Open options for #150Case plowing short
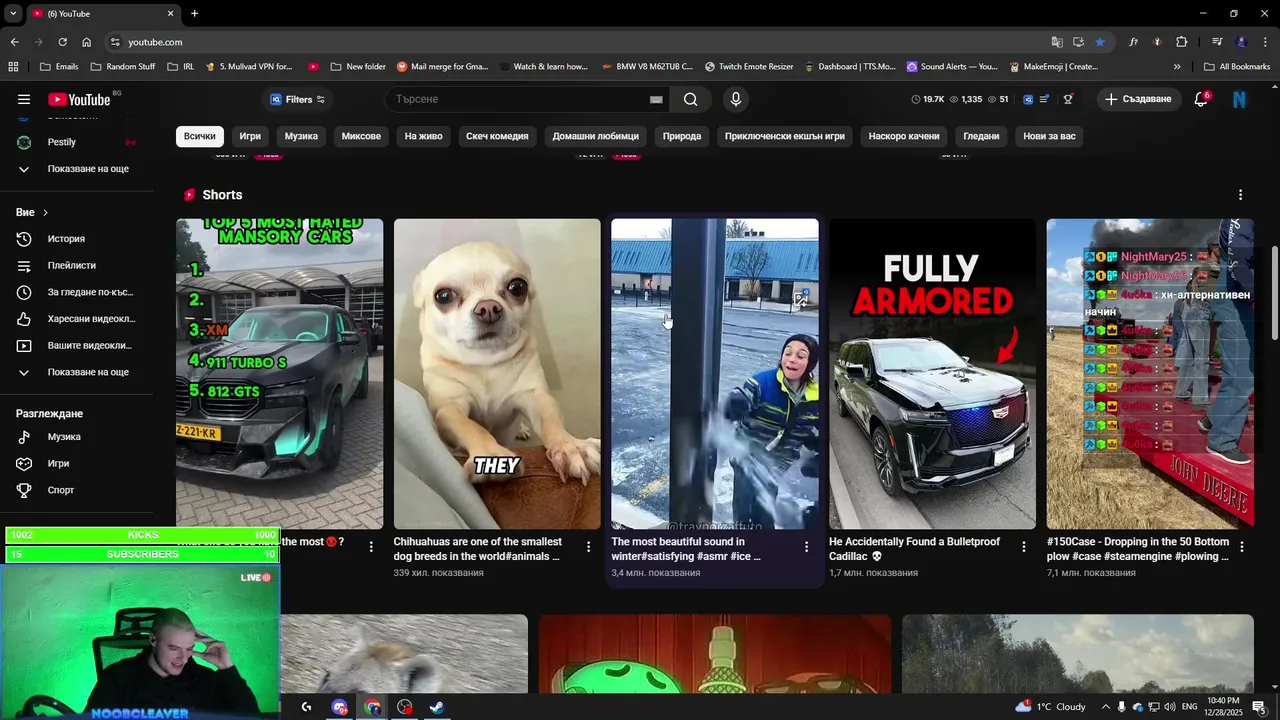 pyautogui.click(x=1241, y=547)
